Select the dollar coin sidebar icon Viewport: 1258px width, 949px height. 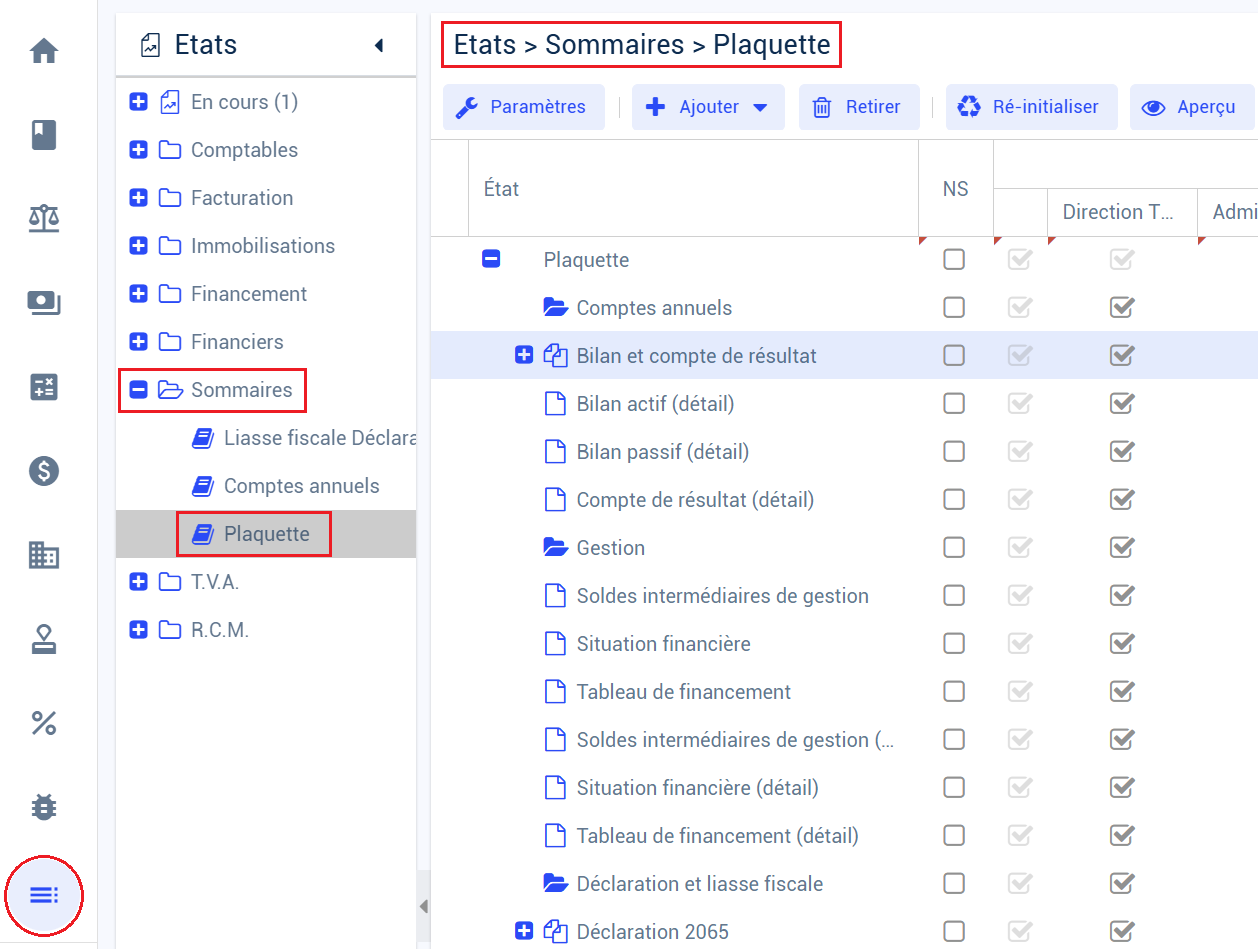(44, 471)
